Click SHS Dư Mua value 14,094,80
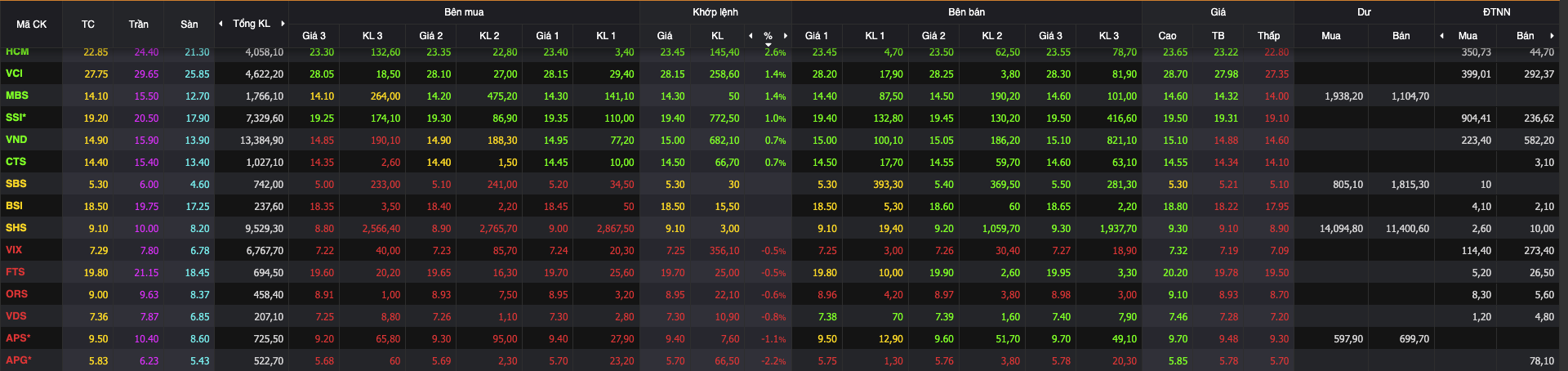 (1341, 229)
